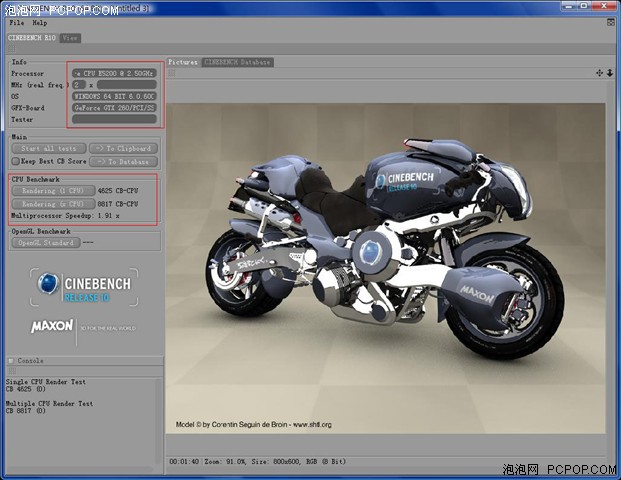The image size is (621, 480).
Task: Click the empty Tester field
Action: (114, 119)
